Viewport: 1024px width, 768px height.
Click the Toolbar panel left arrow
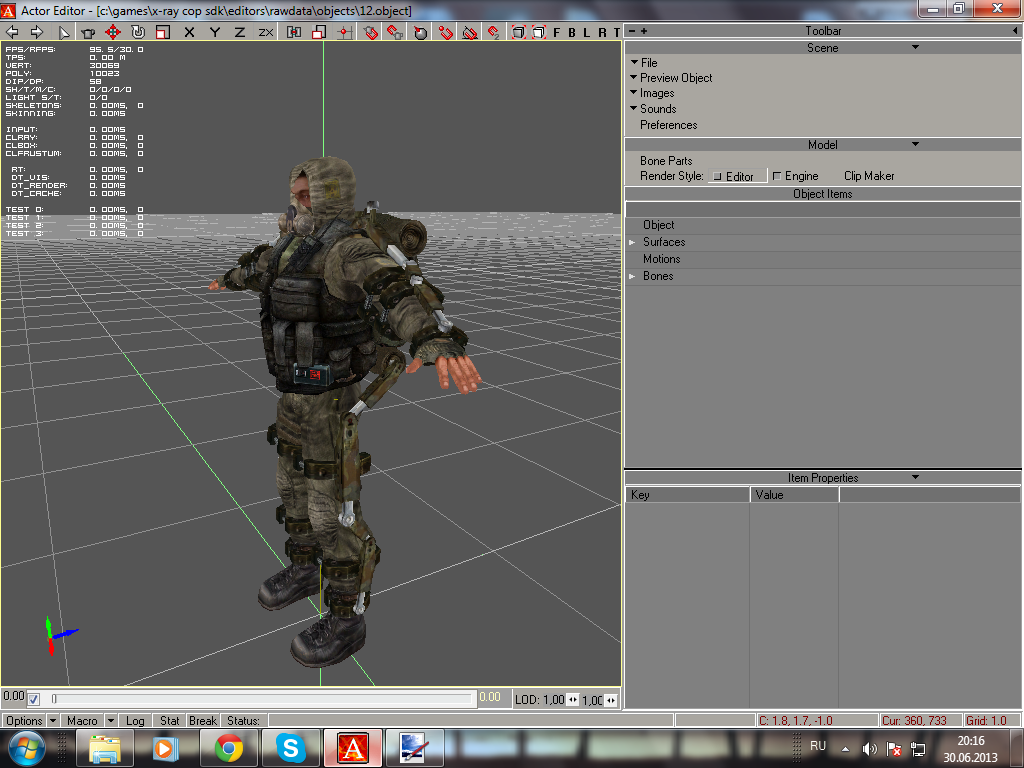point(1015,31)
